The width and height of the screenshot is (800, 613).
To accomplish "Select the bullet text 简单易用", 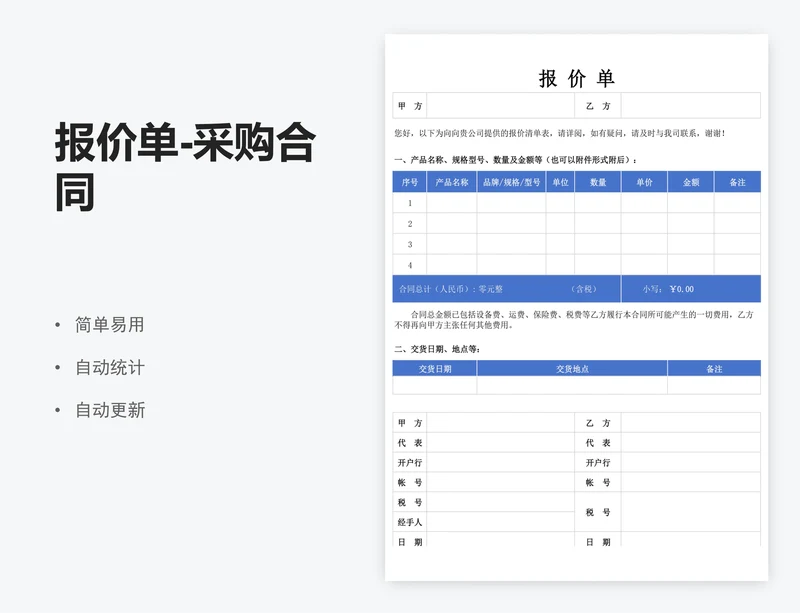I will pyautogui.click(x=110, y=325).
